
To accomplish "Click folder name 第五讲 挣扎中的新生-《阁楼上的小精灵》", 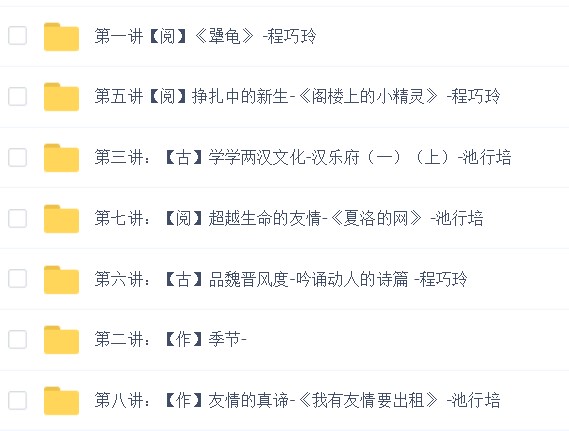I will coord(297,97).
